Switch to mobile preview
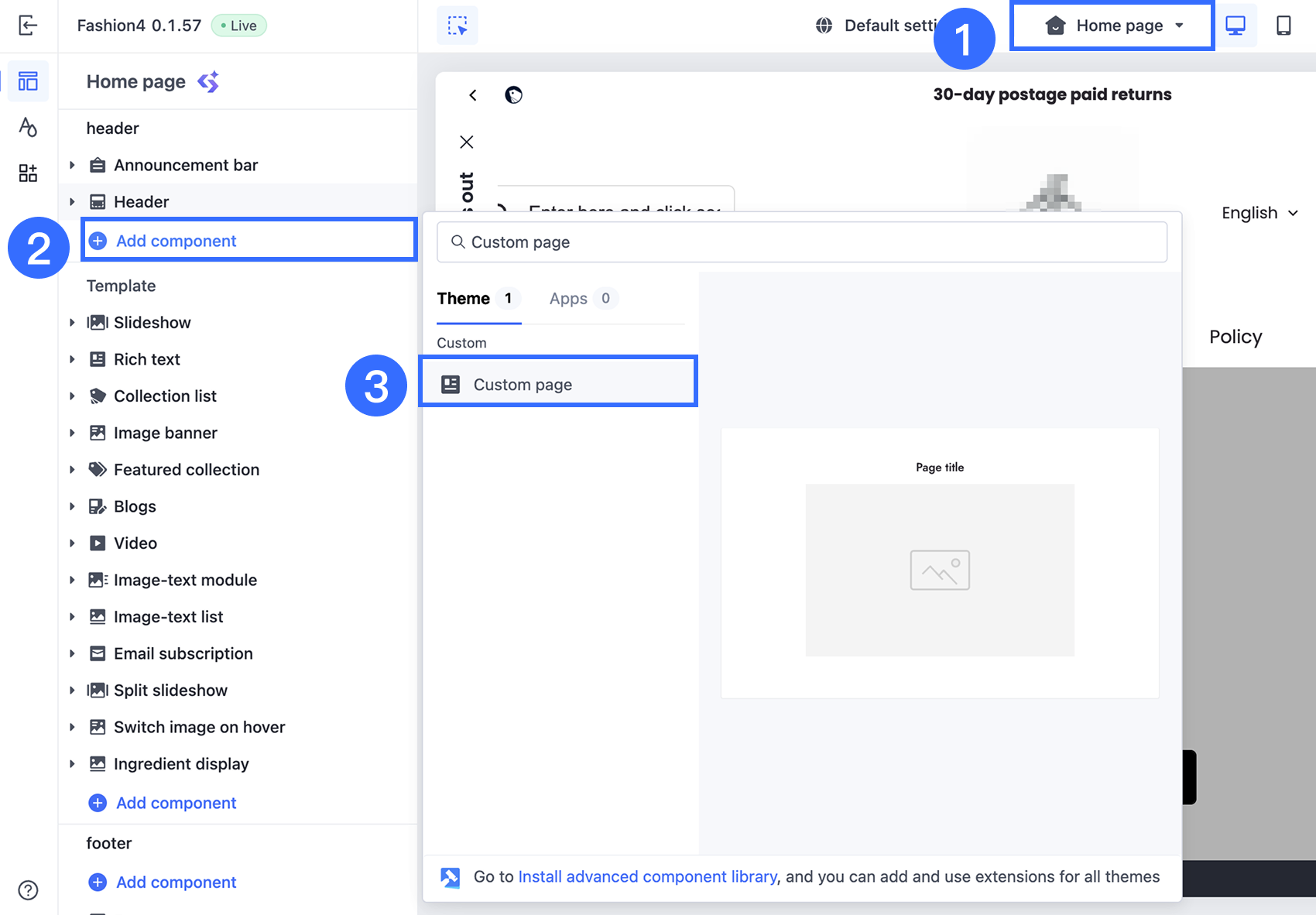This screenshot has height=915, width=1316. coord(1283,26)
